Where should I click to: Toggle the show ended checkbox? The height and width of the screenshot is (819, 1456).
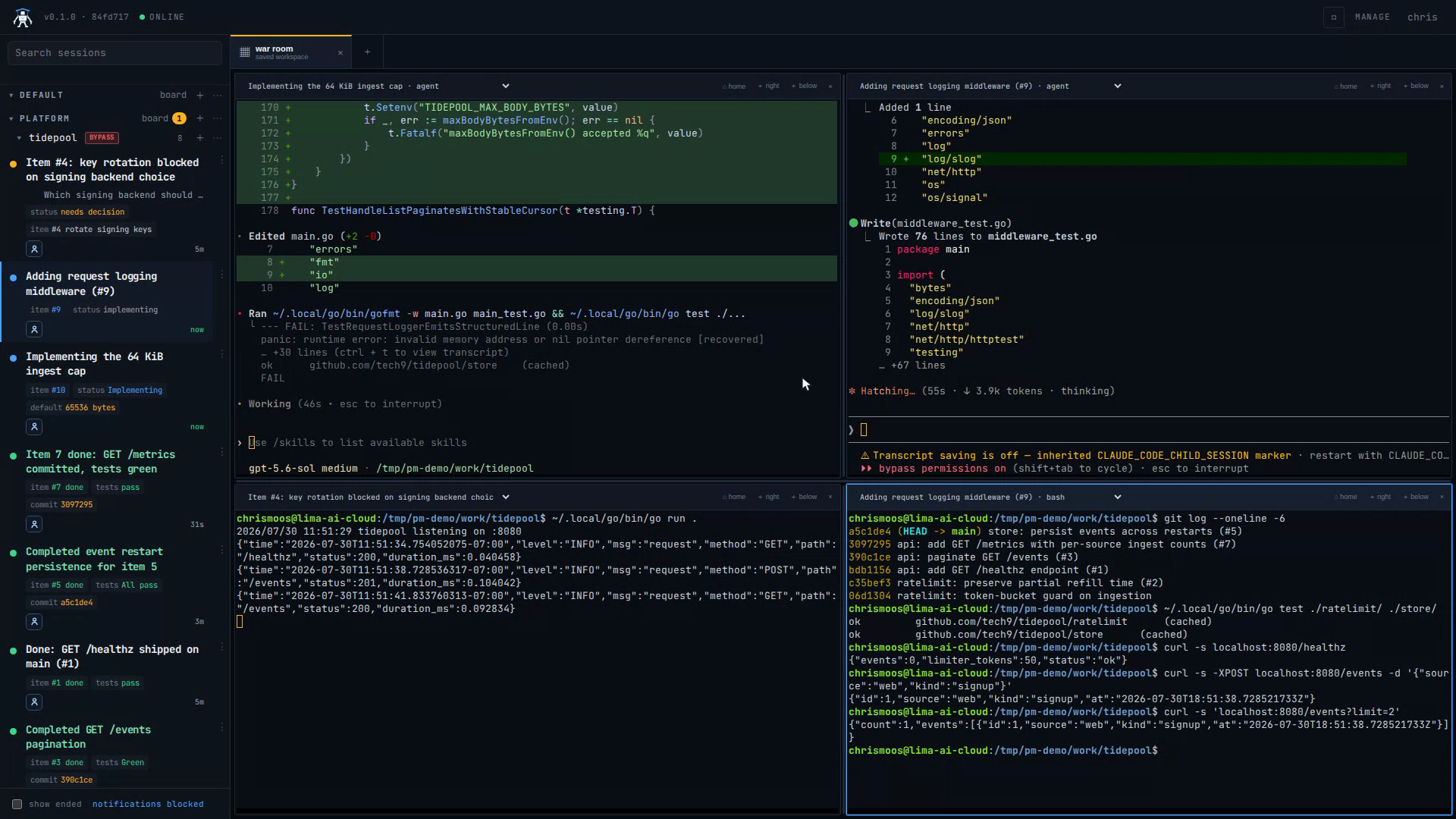[17, 804]
